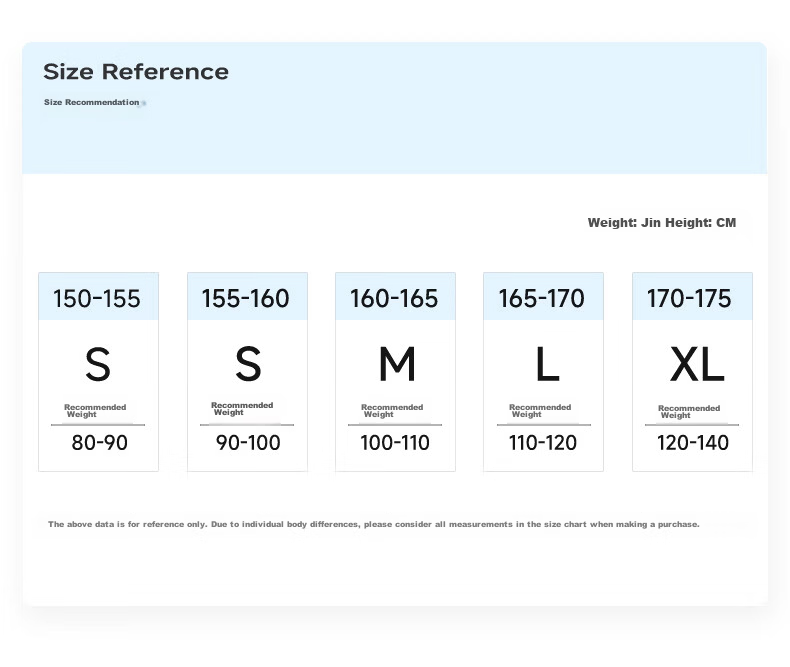Select the 170-175 height range

pyautogui.click(x=689, y=298)
